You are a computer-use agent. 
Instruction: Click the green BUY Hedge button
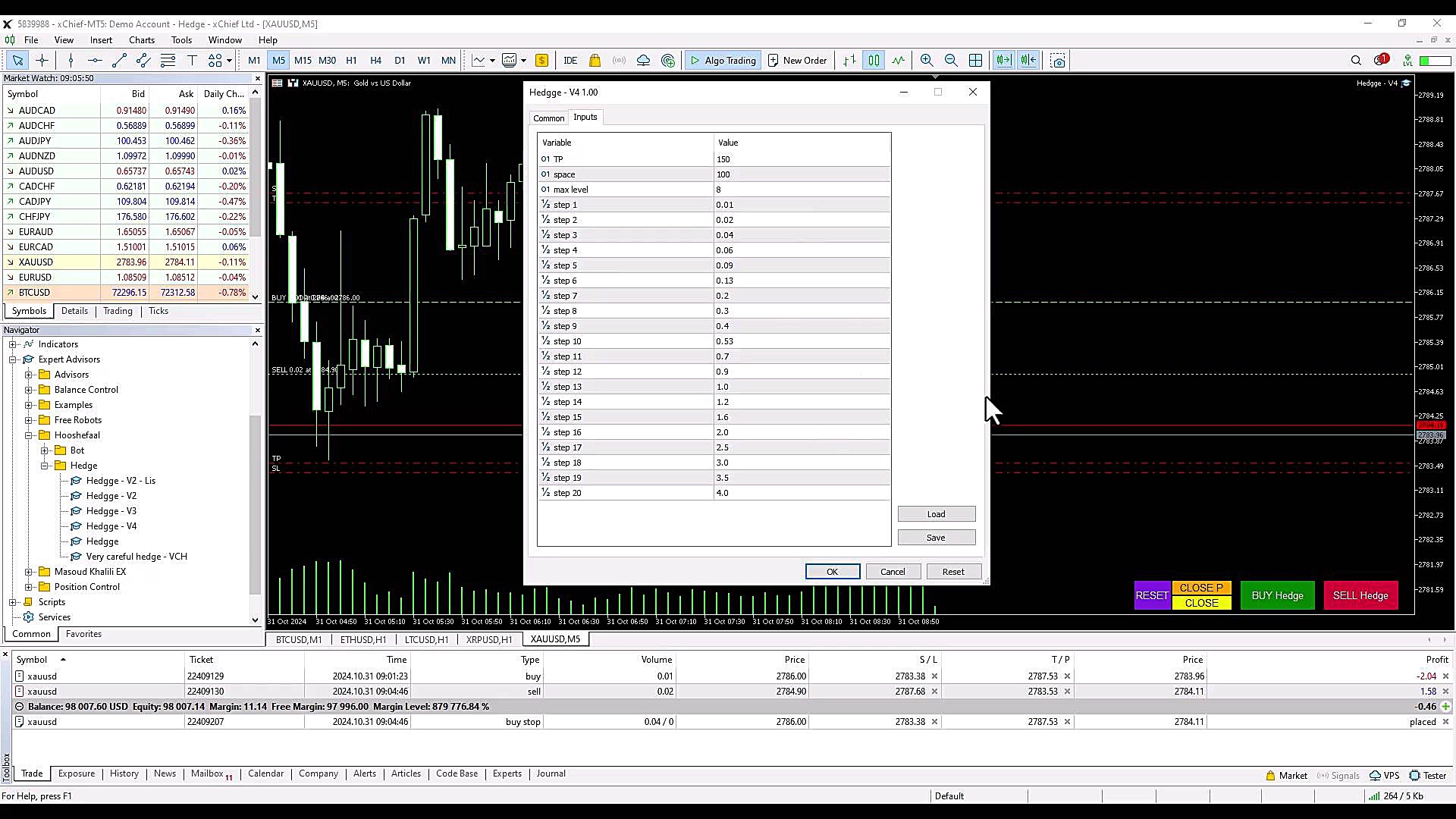1277,595
